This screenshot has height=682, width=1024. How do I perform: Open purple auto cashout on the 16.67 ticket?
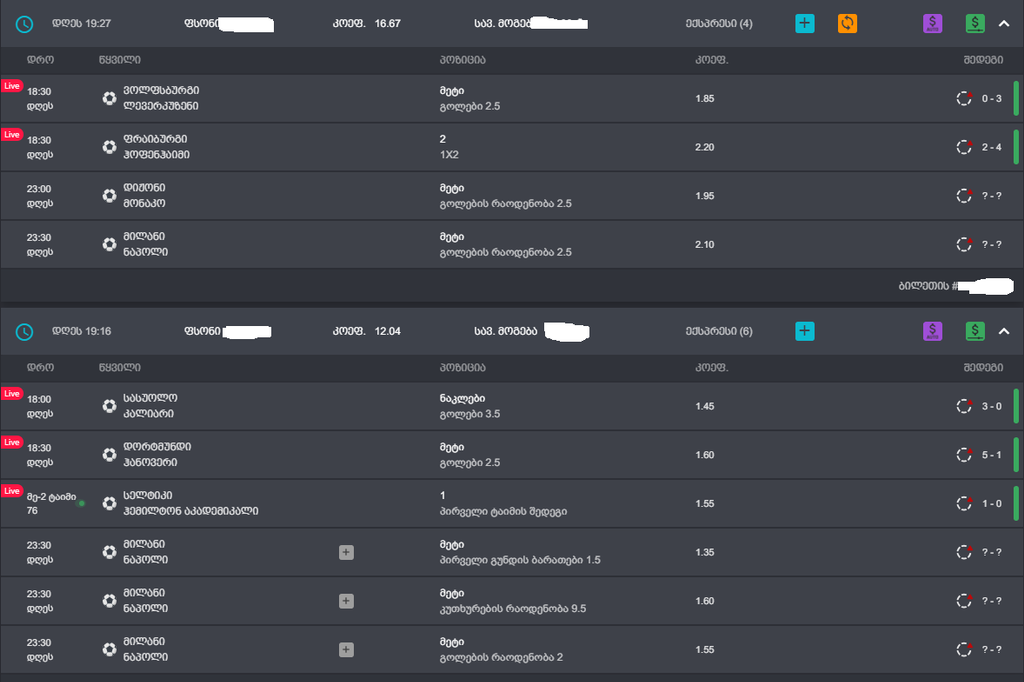coord(932,23)
